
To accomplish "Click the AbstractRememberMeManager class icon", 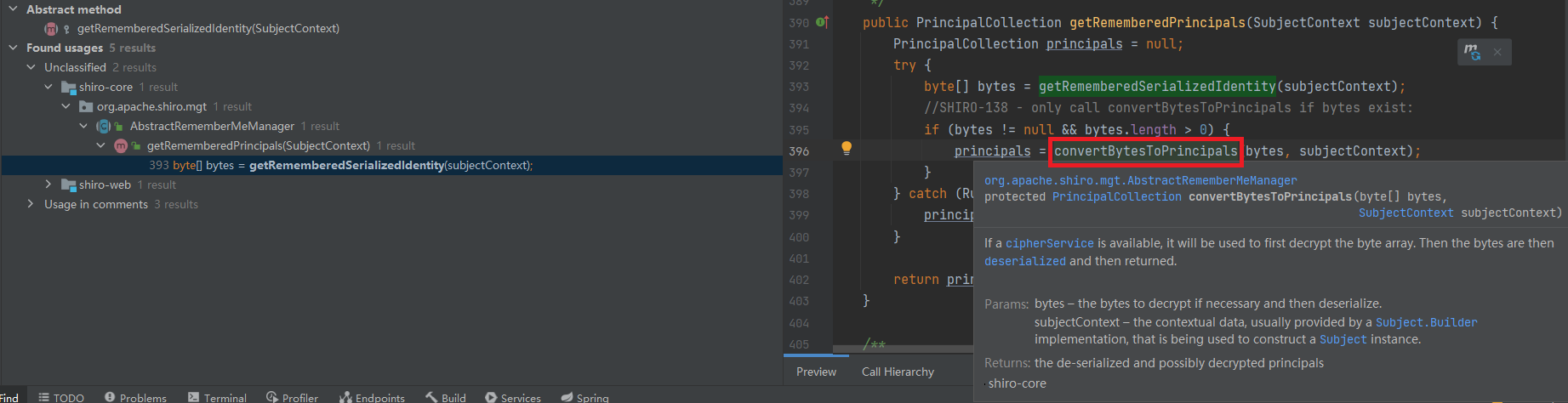I will [104, 126].
